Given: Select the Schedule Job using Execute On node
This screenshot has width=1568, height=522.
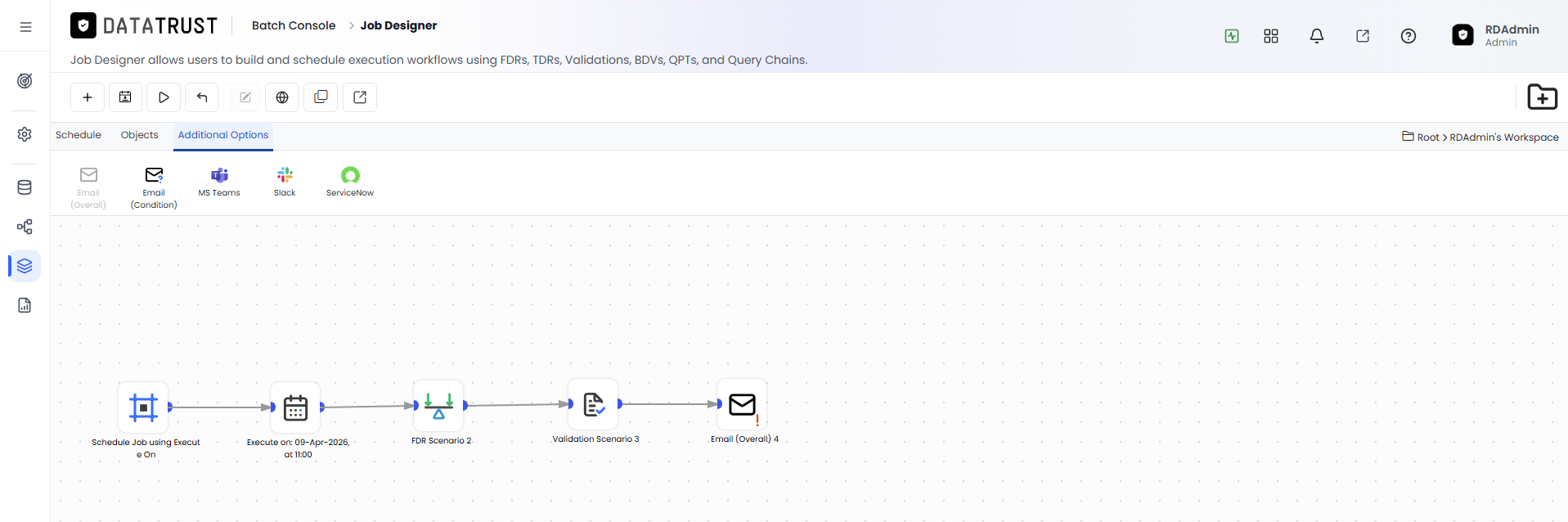Looking at the screenshot, I should [143, 407].
